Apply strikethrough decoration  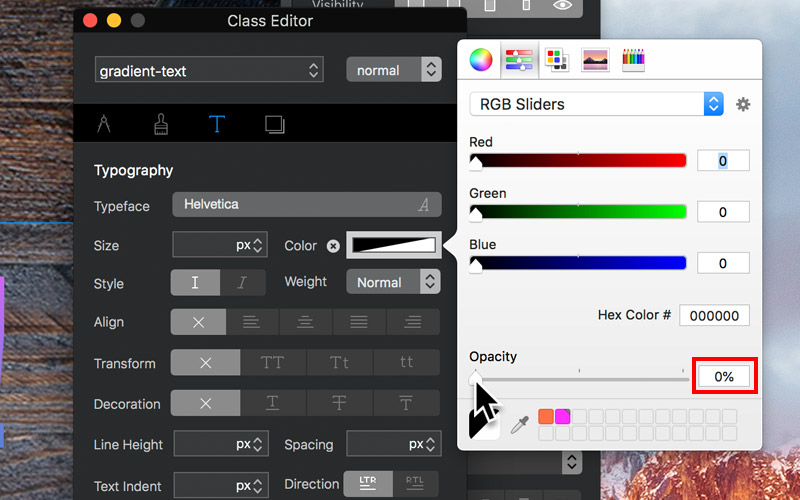(340, 404)
